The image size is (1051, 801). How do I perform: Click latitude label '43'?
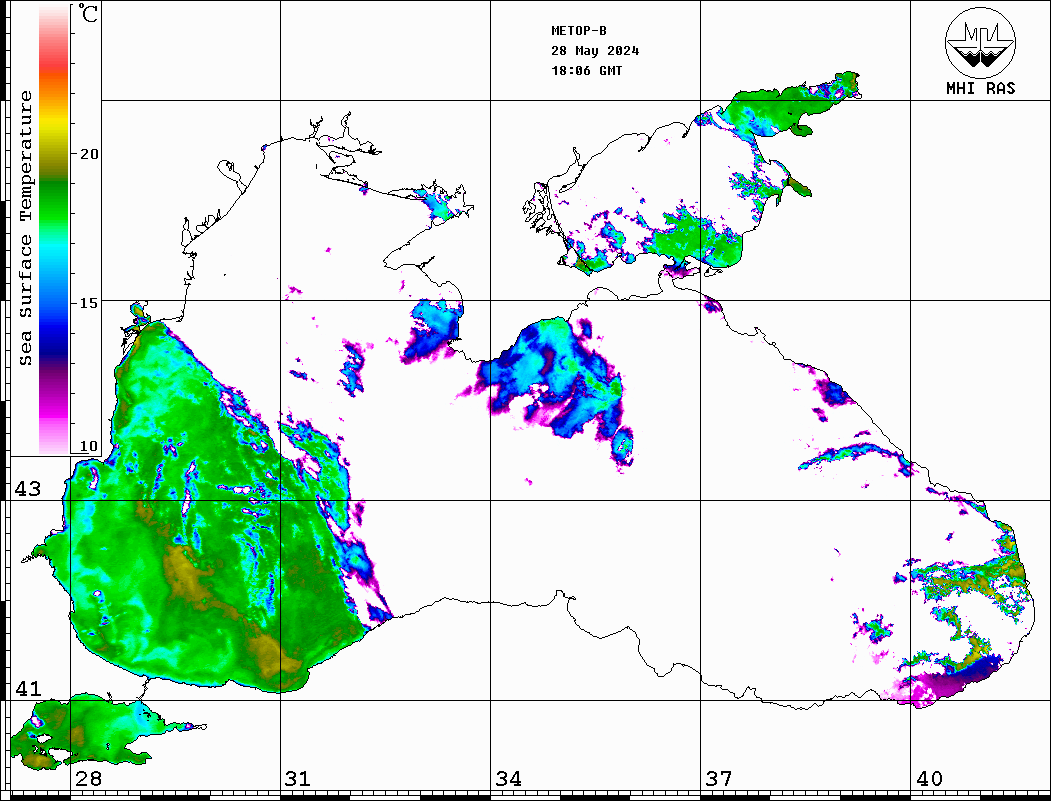coord(28,489)
